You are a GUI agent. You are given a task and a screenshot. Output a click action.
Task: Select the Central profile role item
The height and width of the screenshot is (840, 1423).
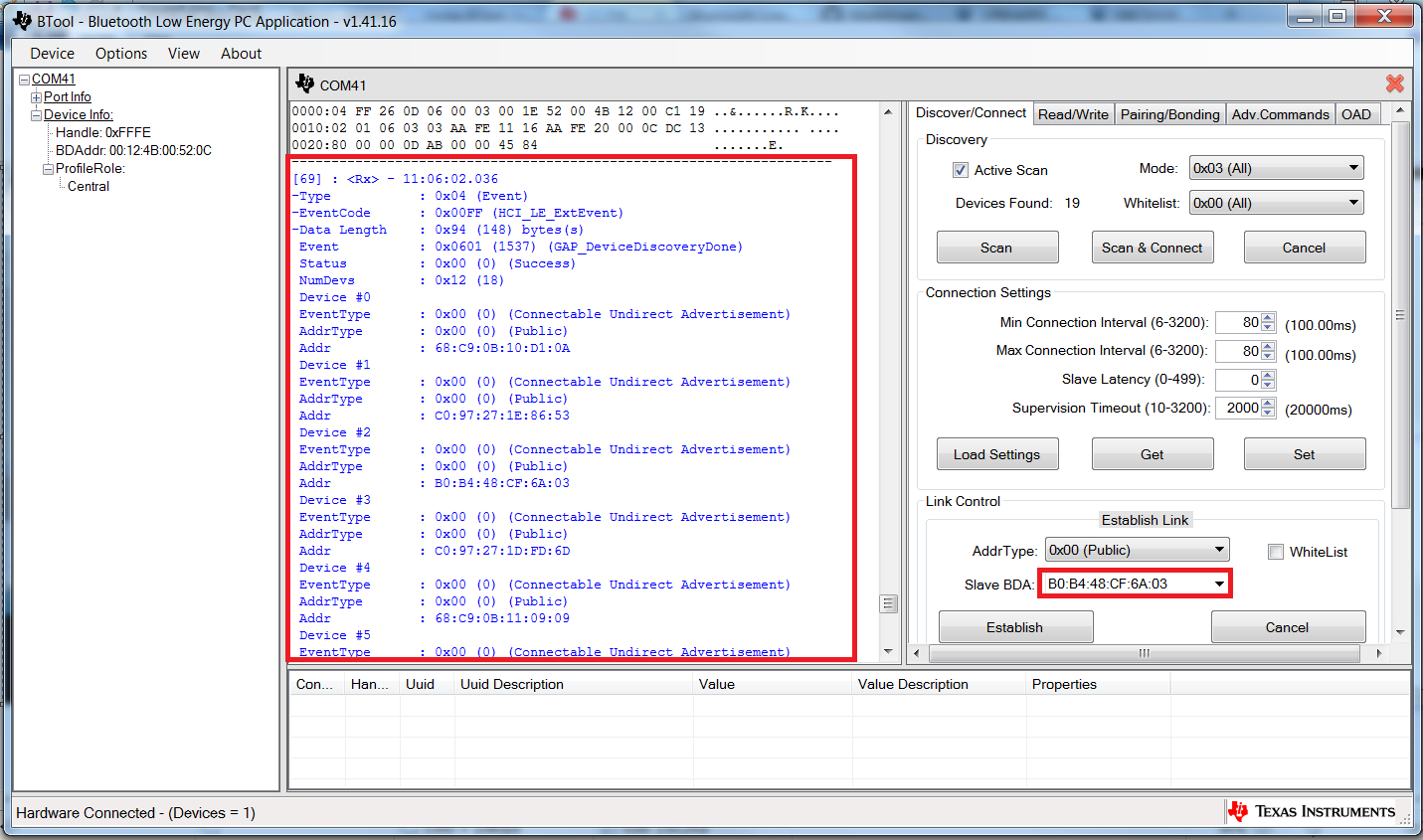[88, 186]
